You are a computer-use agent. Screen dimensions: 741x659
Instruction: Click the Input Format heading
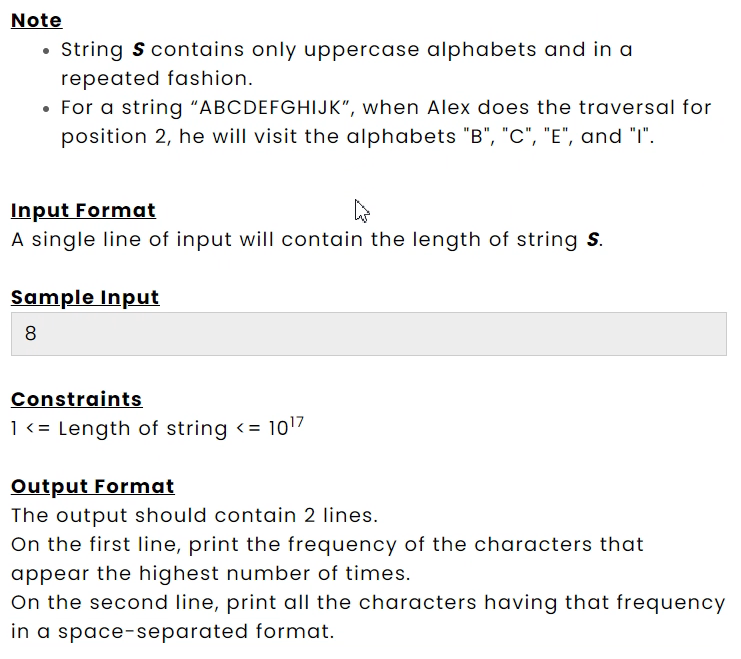click(83, 210)
